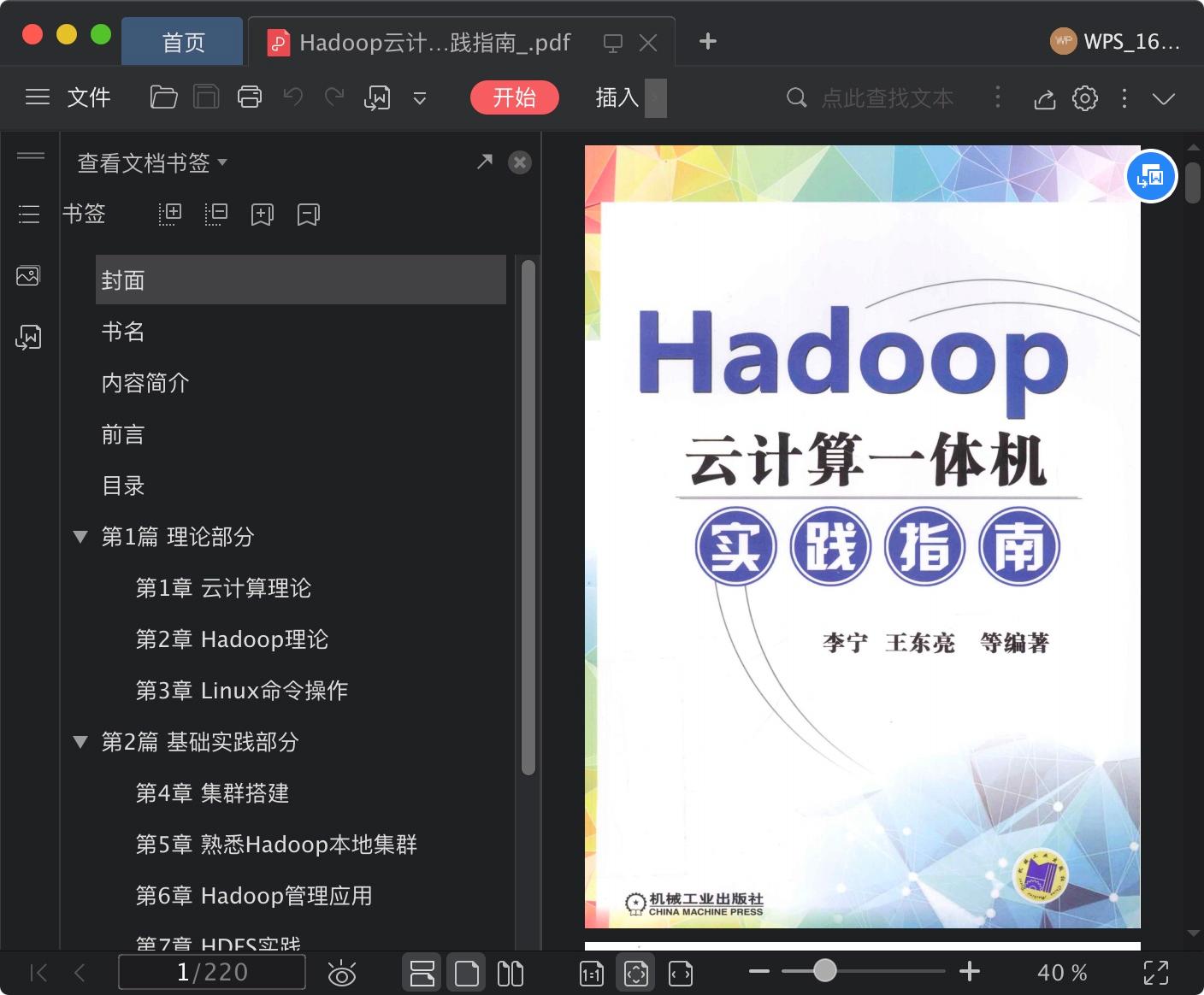Open bookmark 第2章 Hadoop理论

pyautogui.click(x=232, y=639)
